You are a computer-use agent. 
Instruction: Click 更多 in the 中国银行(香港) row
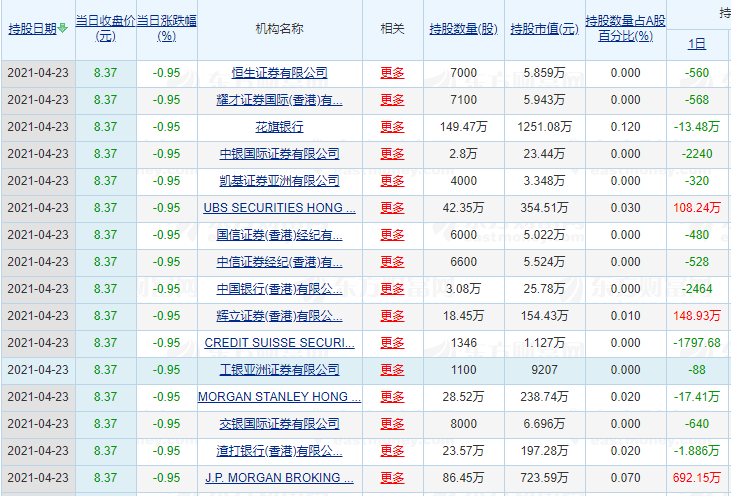coord(392,289)
